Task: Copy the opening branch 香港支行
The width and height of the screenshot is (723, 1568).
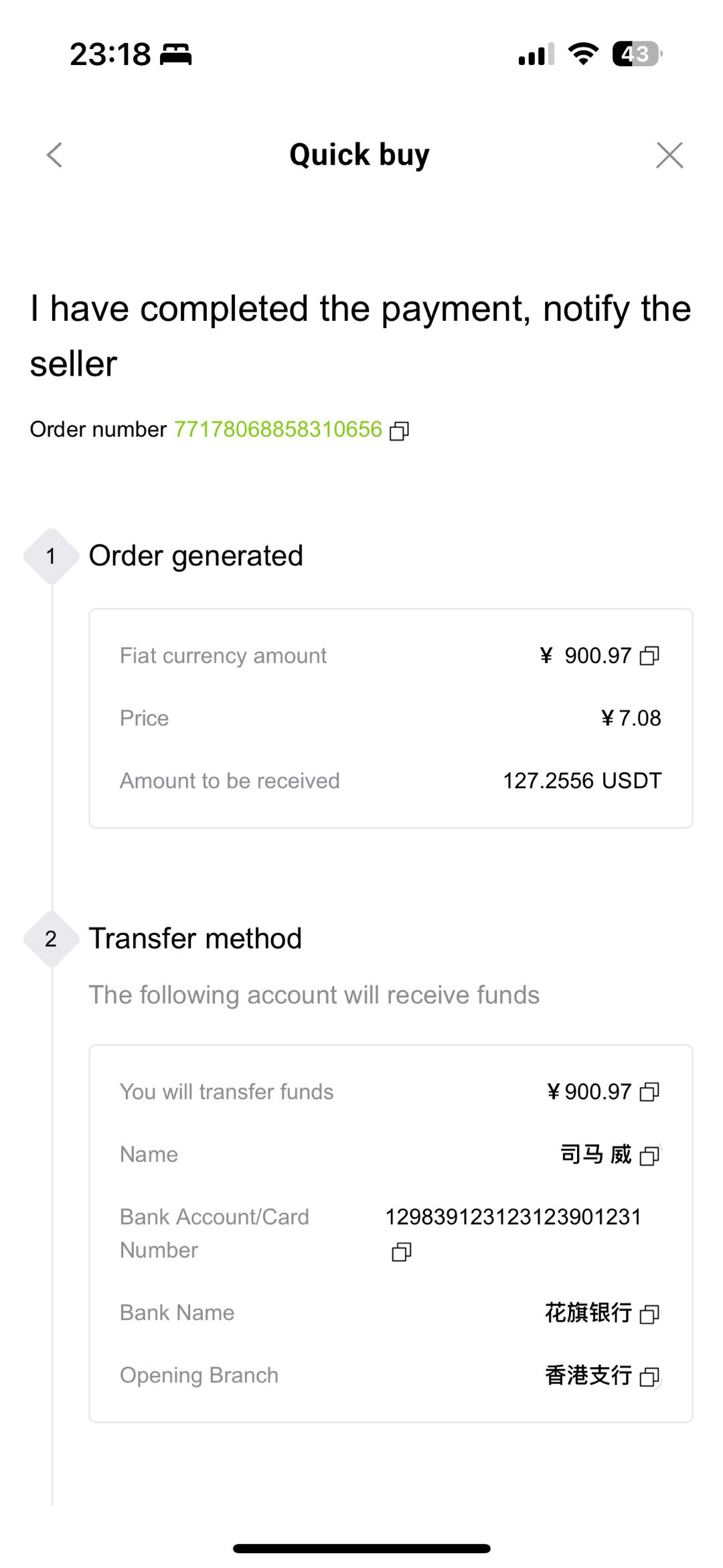Action: coord(649,1376)
